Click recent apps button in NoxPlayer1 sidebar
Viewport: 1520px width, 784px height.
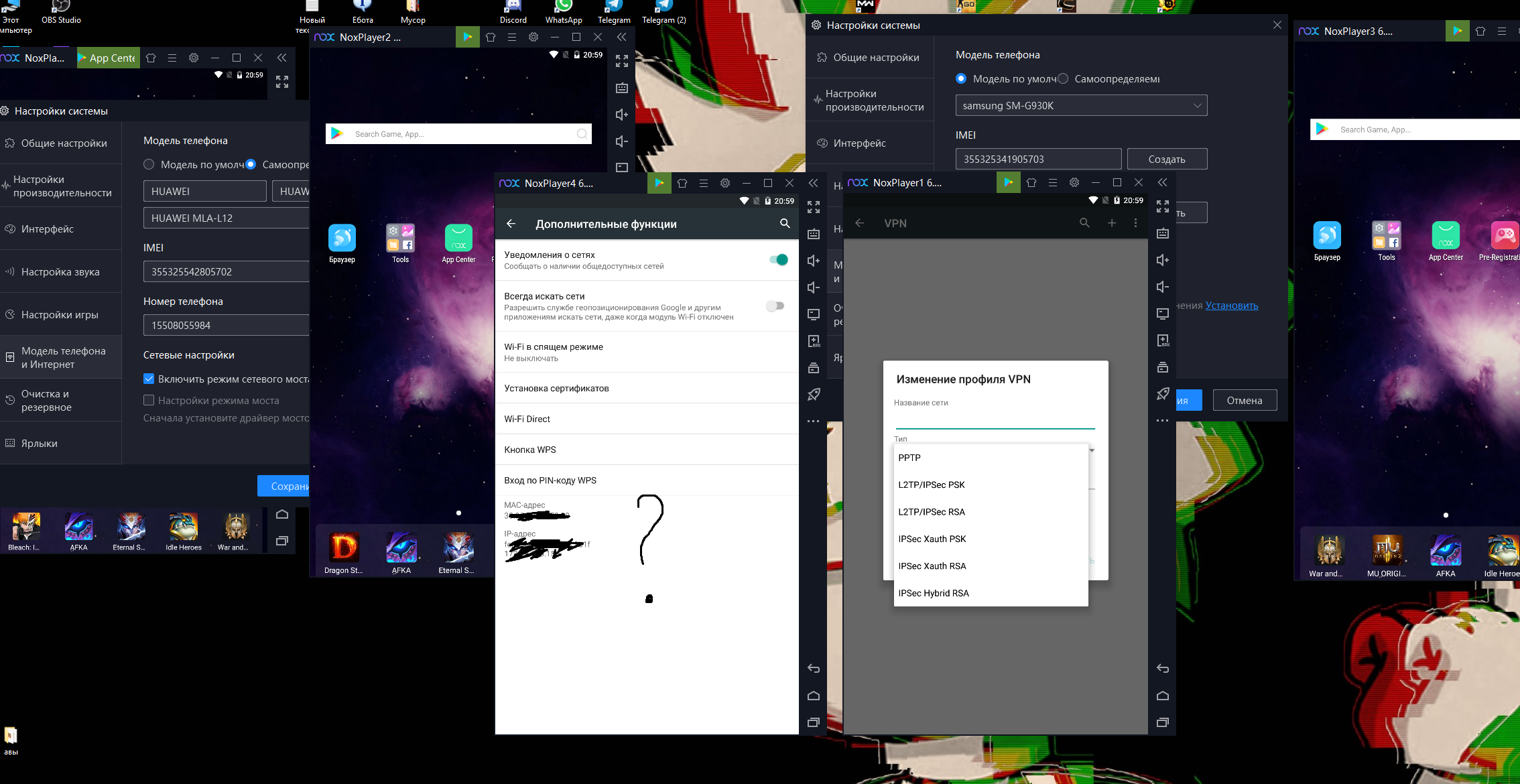tap(1163, 722)
